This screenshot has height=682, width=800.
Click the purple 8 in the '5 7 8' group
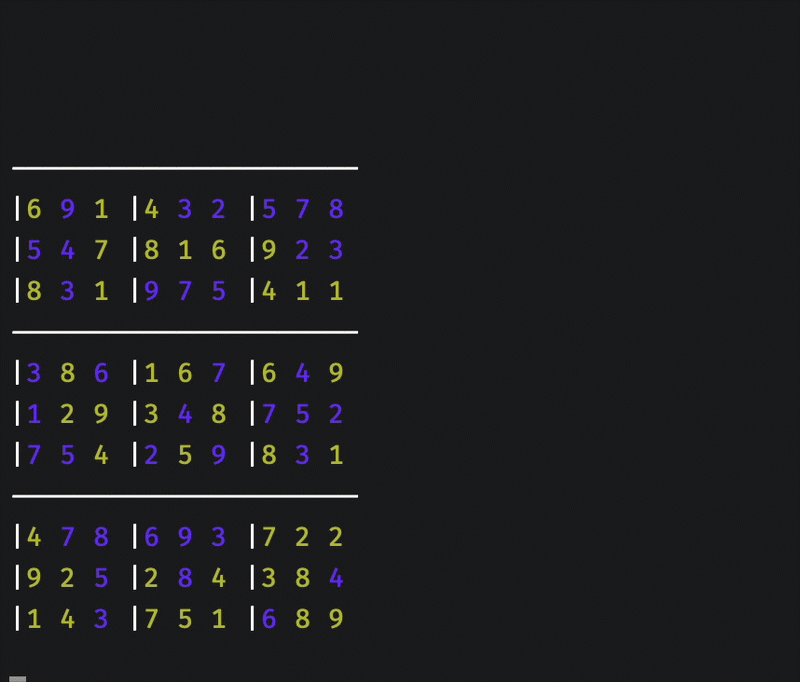(336, 209)
